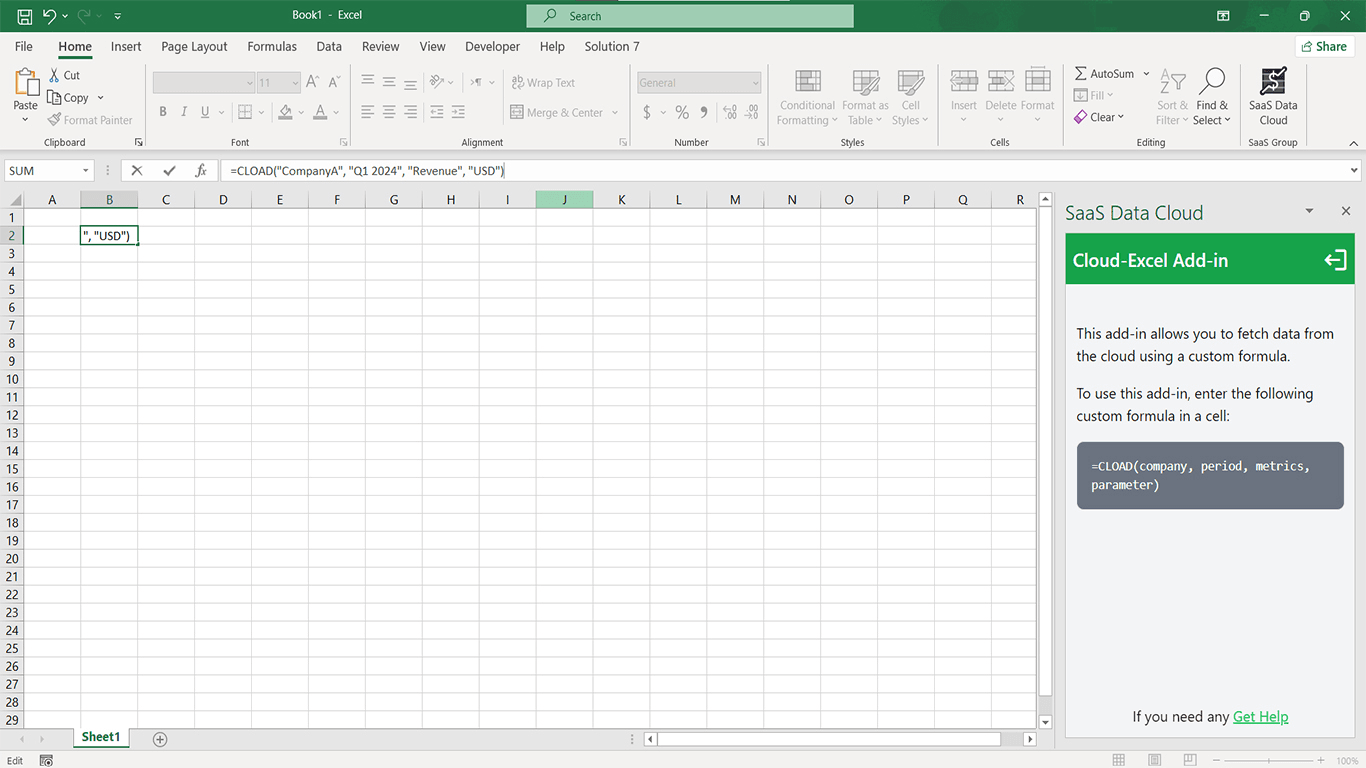The height and width of the screenshot is (768, 1366).
Task: Decrease the font size
Action: point(334,83)
